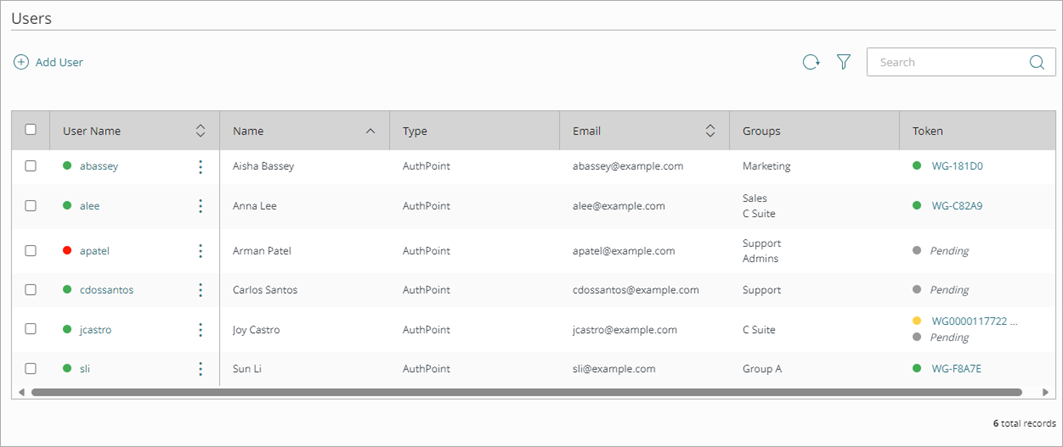Click into the Search input field
The height and width of the screenshot is (447, 1063).
(945, 62)
